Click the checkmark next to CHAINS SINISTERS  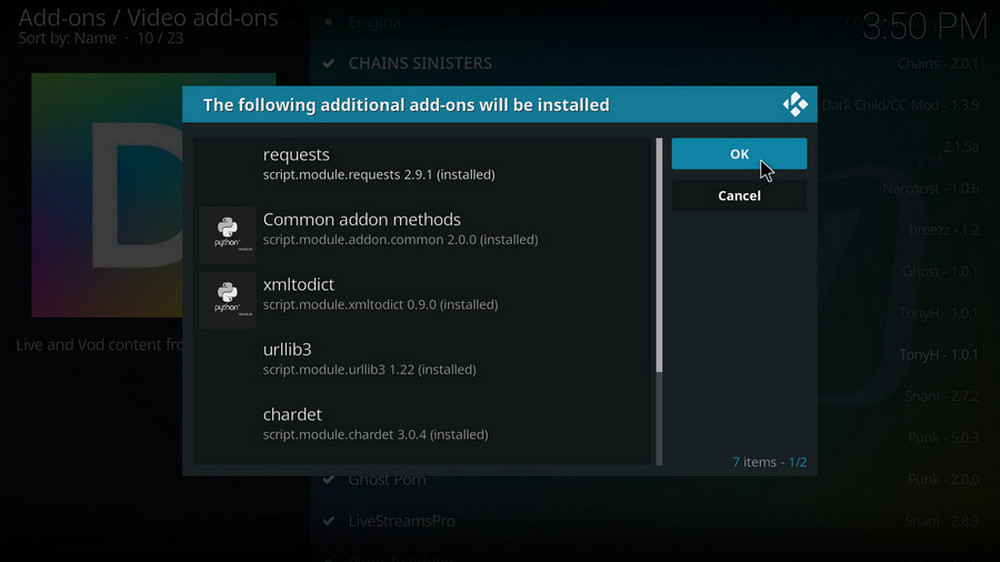[x=328, y=63]
